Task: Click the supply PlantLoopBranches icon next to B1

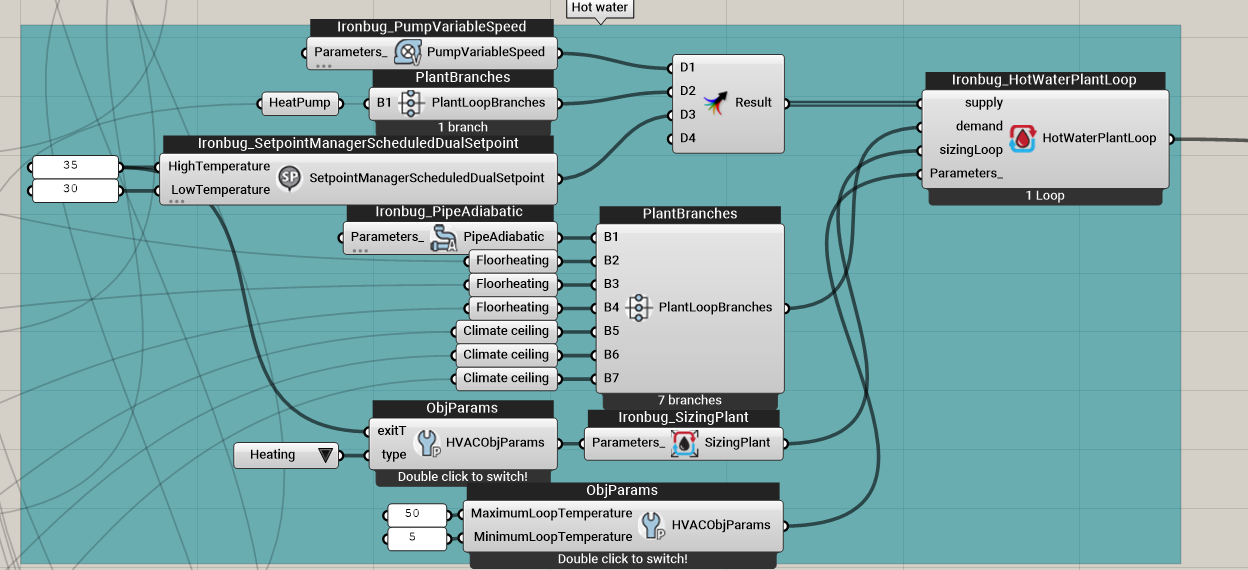Action: (412, 102)
